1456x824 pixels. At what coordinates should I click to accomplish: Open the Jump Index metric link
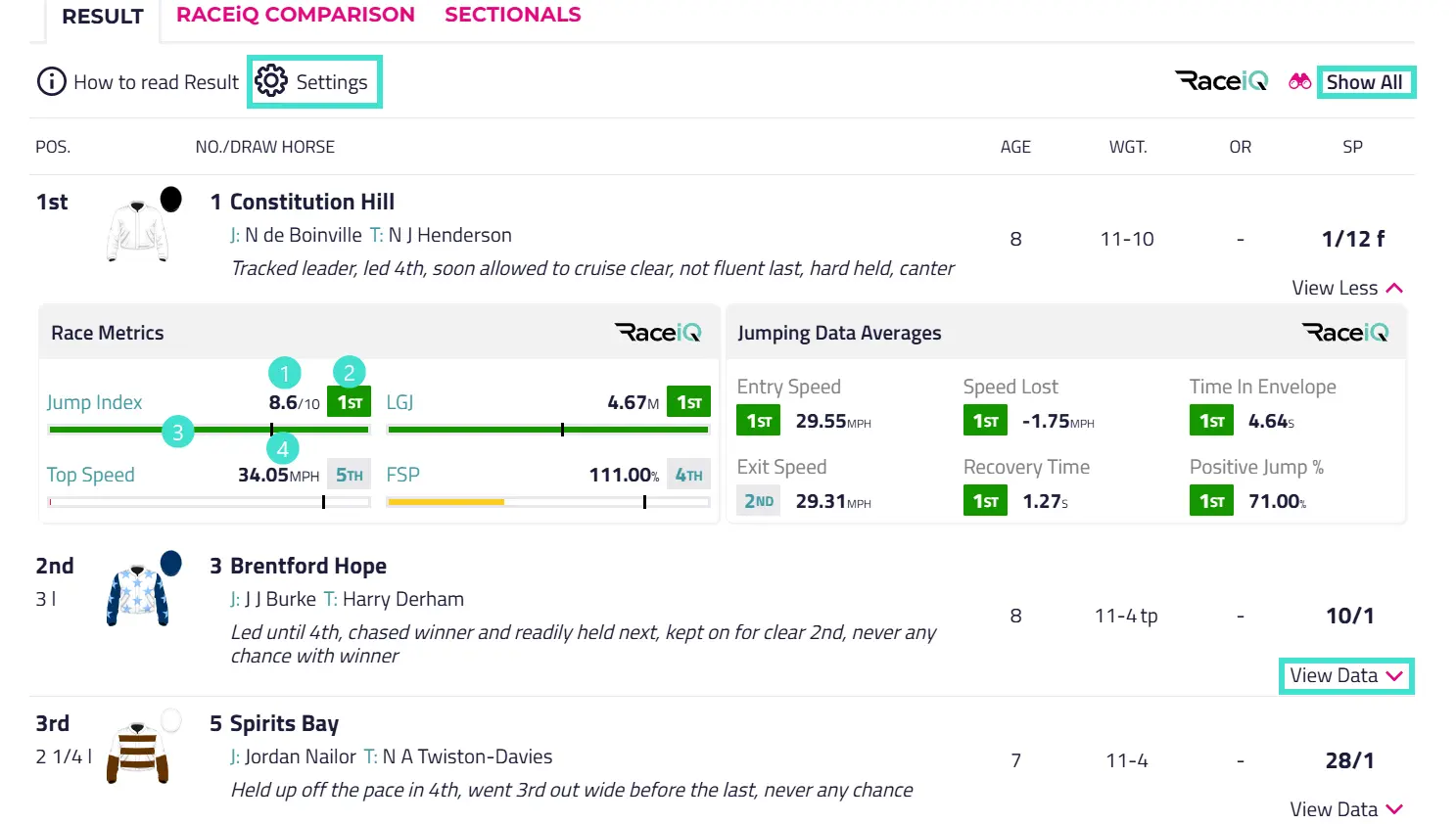click(x=94, y=402)
